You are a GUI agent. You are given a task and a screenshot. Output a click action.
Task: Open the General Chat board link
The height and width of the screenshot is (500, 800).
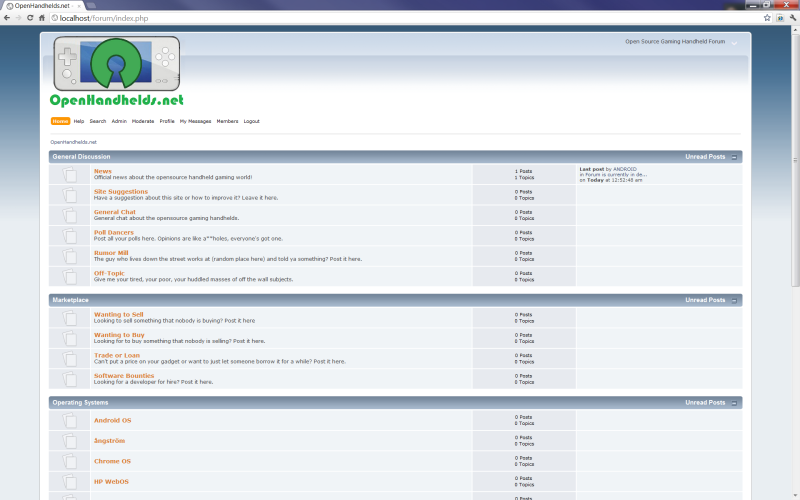pyautogui.click(x=115, y=212)
